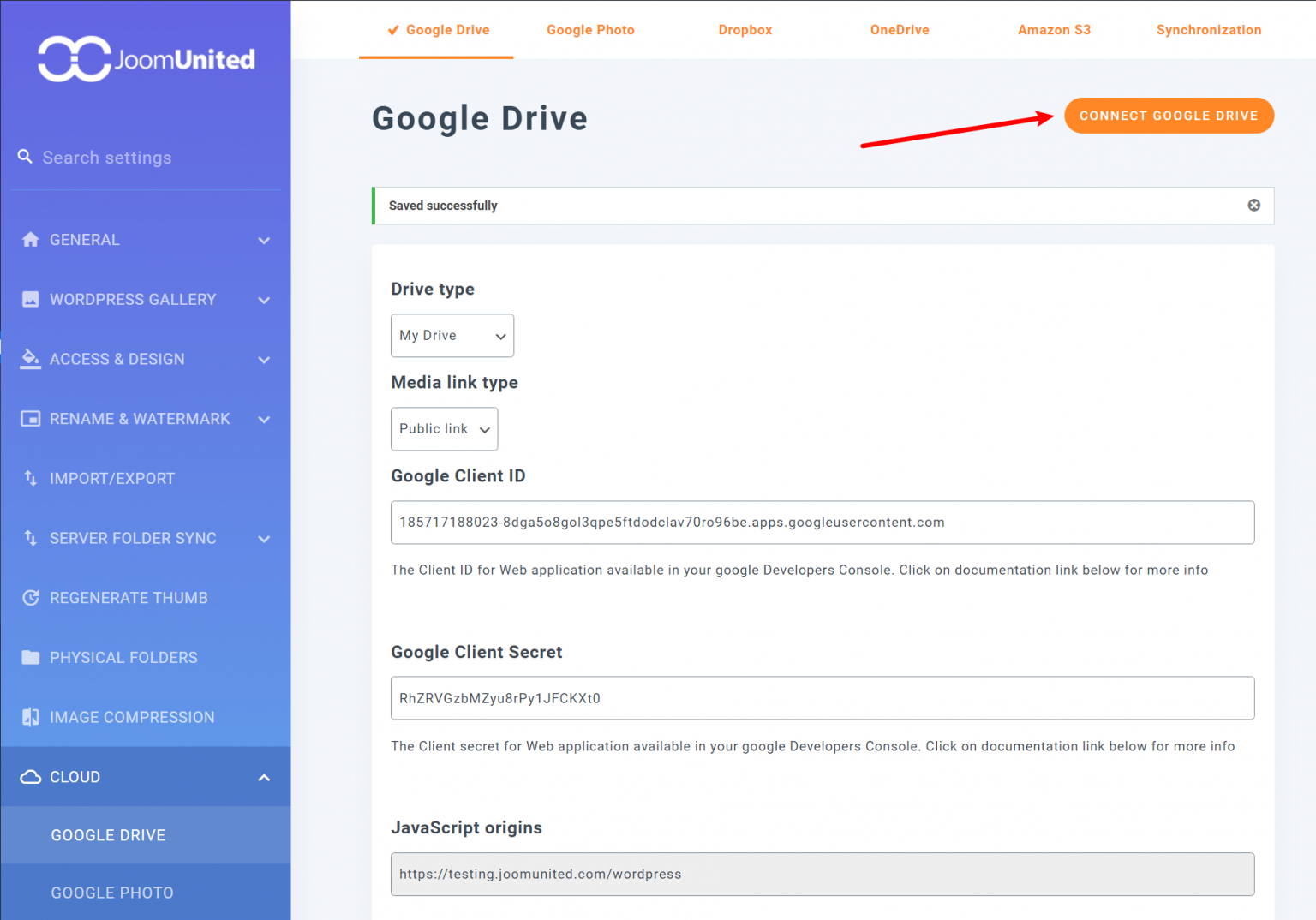Open the Media link type dropdown
The height and width of the screenshot is (920, 1316).
coord(444,429)
